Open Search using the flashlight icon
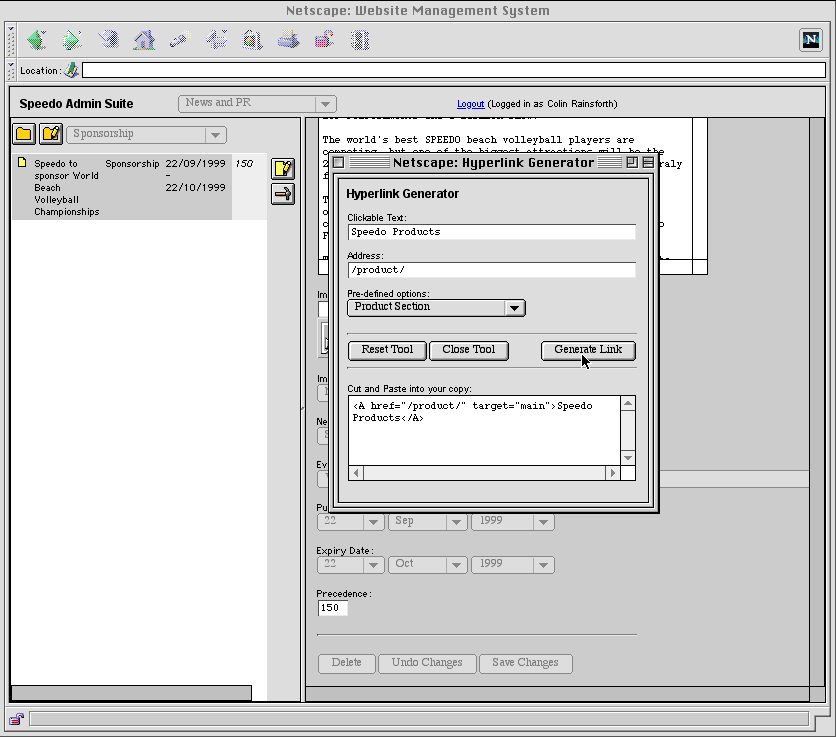This screenshot has width=836, height=737. (x=180, y=40)
